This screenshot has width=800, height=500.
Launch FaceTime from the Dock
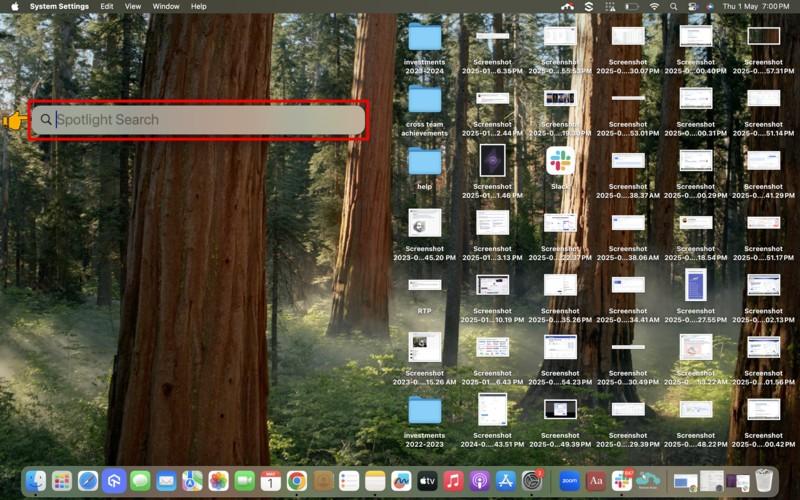coord(244,481)
